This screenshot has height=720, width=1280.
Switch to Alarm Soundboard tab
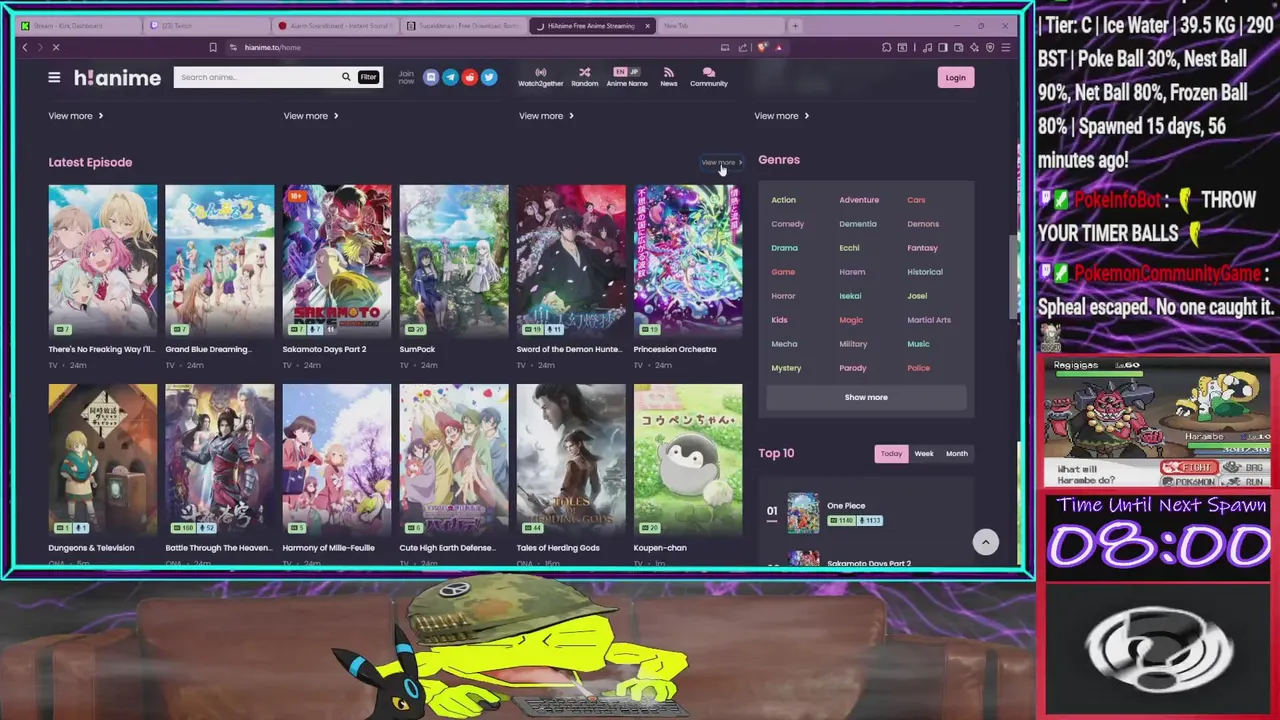point(335,25)
